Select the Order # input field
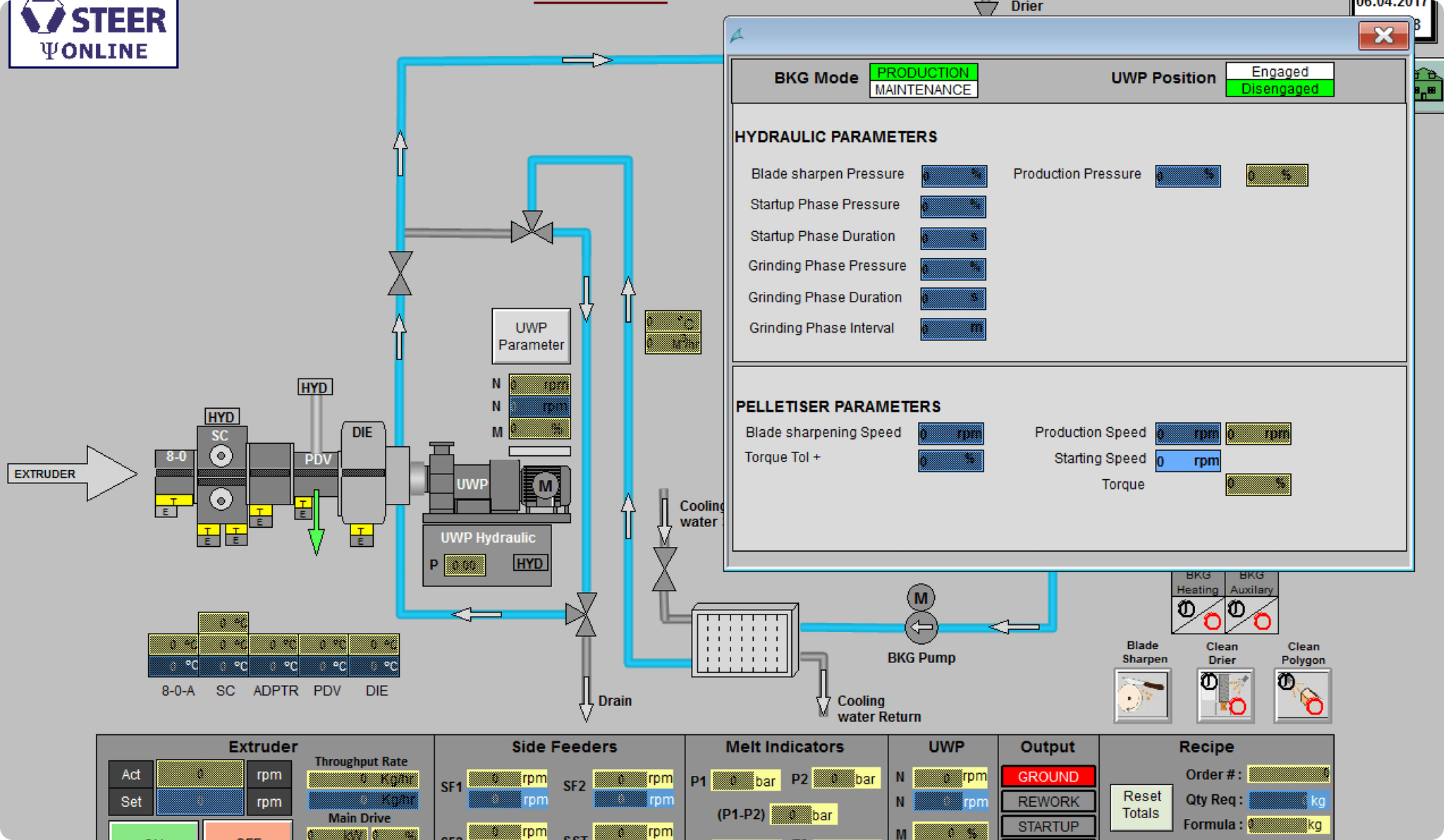1444x840 pixels. tap(1288, 774)
